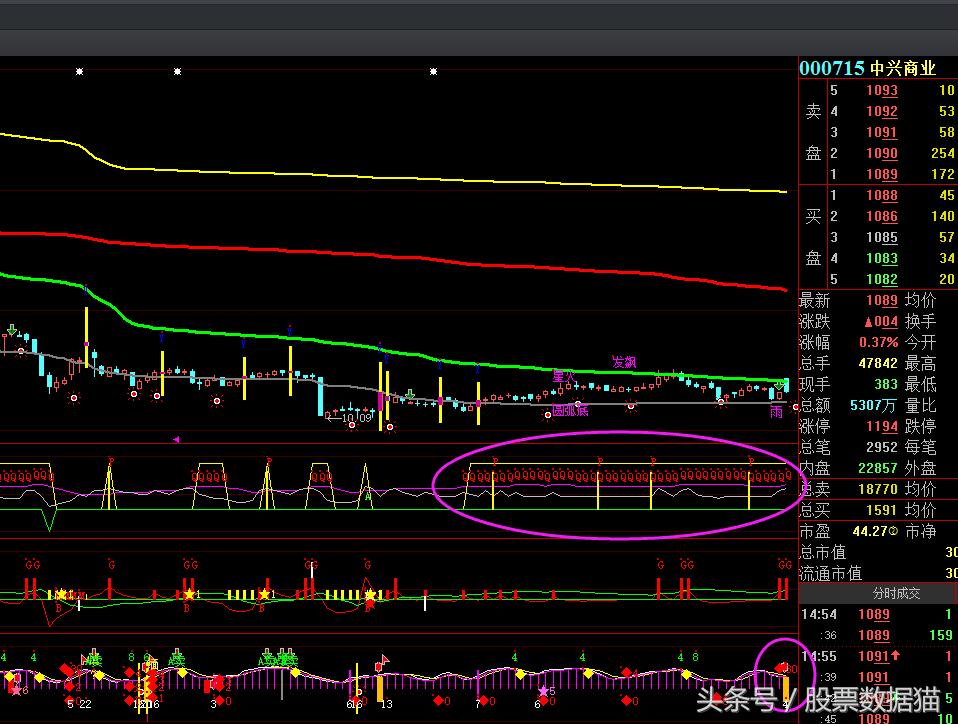Viewport: 958px width, 724px height.
Task: Select sell level 2 price 1090
Action: (882, 153)
